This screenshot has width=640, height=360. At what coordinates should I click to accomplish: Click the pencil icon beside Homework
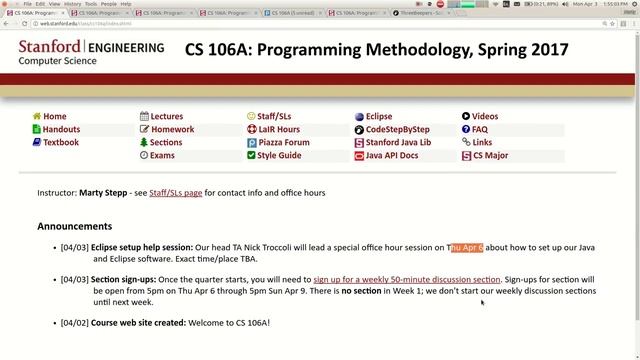coord(144,129)
